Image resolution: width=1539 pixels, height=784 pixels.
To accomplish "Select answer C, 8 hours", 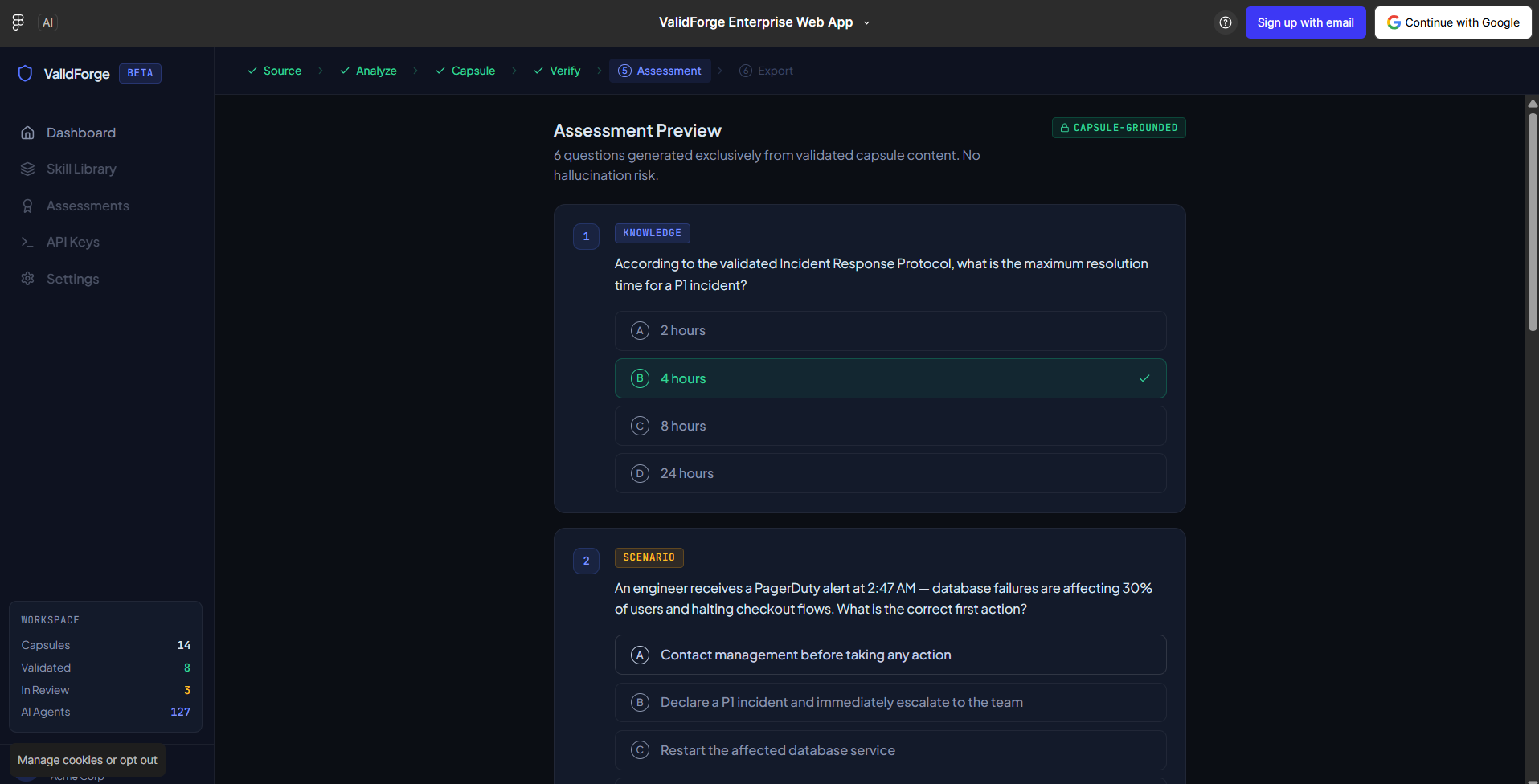I will (890, 426).
